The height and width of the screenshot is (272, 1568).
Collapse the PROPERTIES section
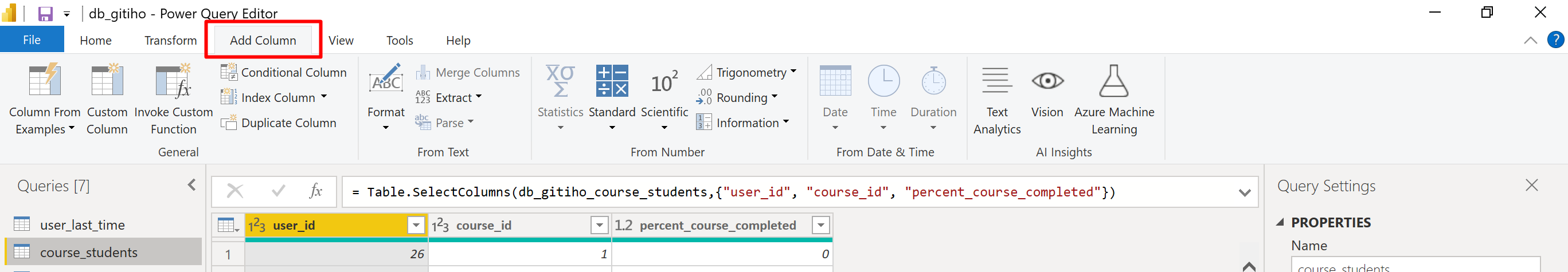coord(1281,223)
